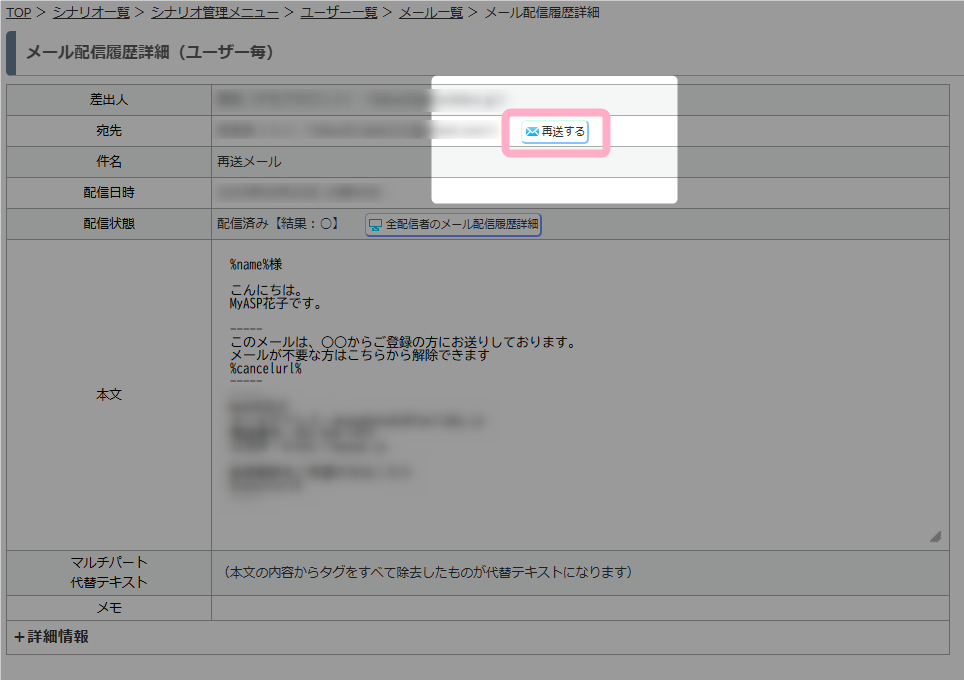
Task: Click the 本文 text area resize handle
Action: [x=935, y=537]
